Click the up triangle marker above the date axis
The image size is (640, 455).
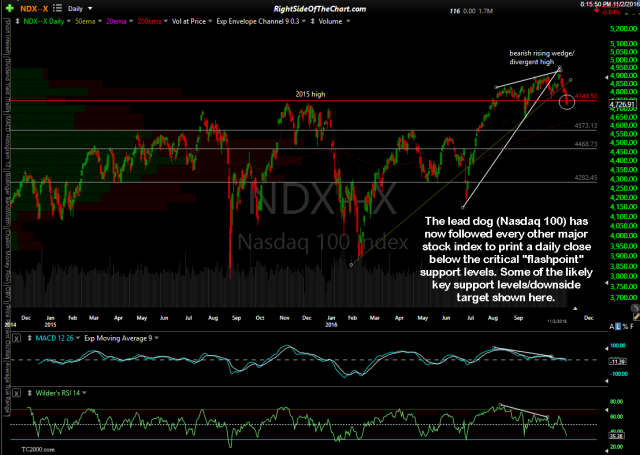click(575, 309)
